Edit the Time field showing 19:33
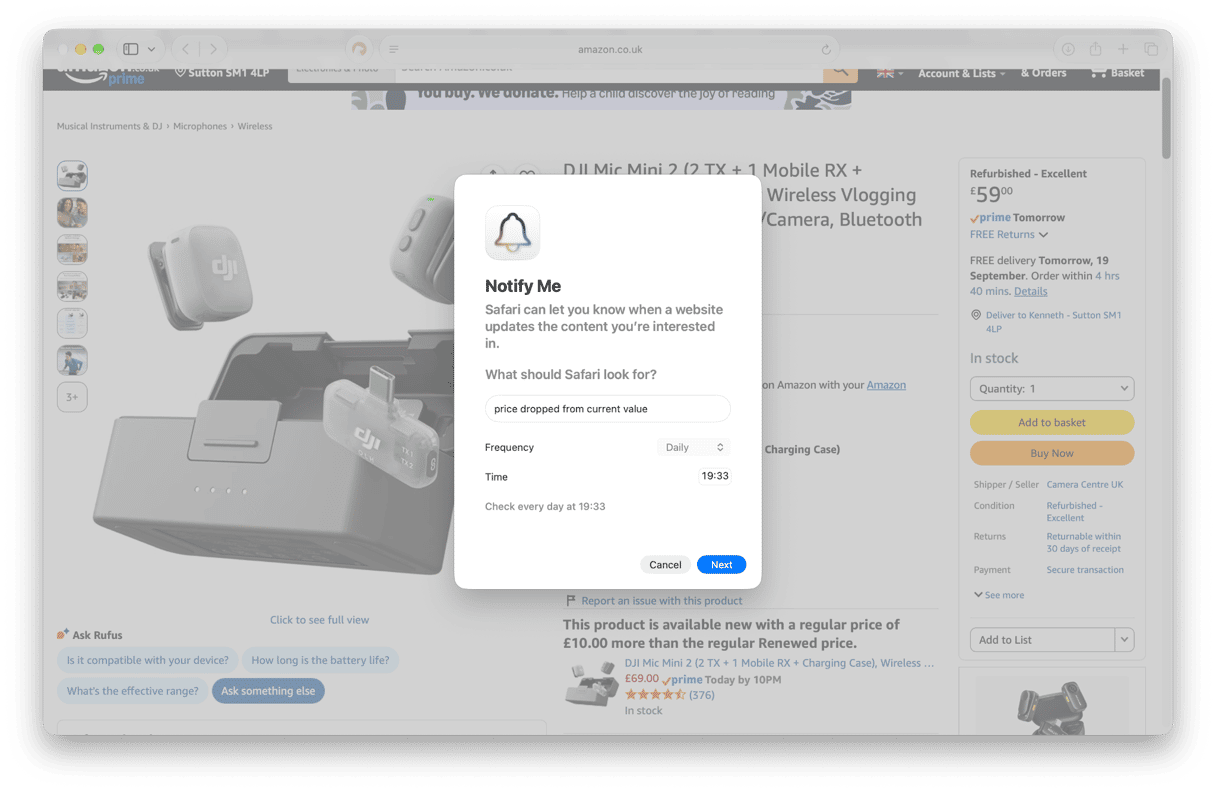 pos(715,476)
